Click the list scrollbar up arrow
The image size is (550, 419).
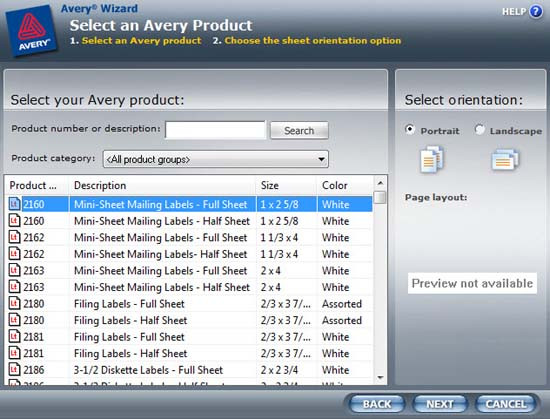[x=380, y=183]
